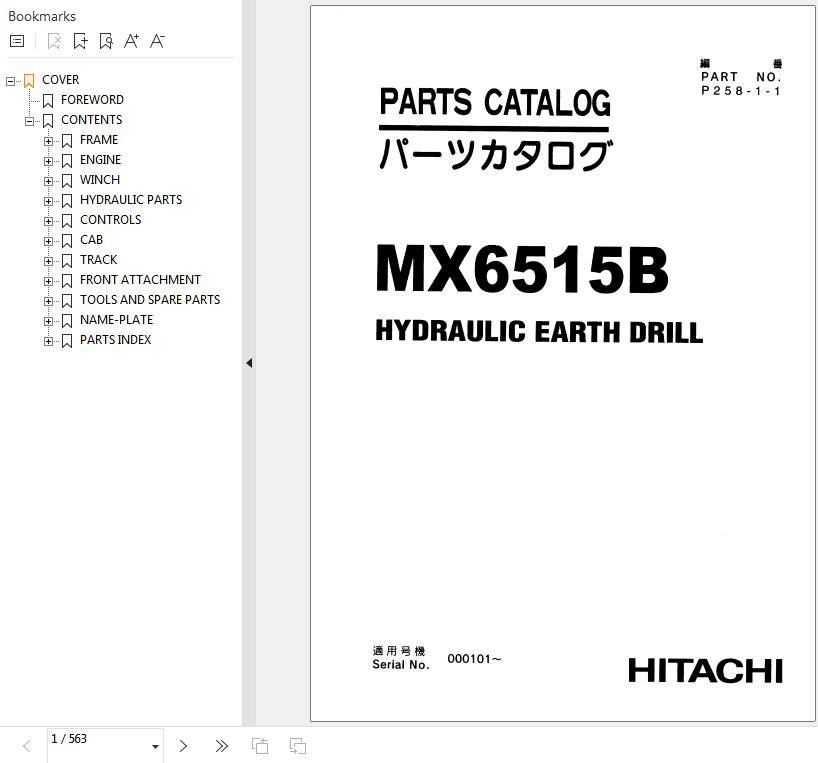This screenshot has height=763, width=818.
Task: Expand the CAB bookmark node
Action: coord(48,241)
